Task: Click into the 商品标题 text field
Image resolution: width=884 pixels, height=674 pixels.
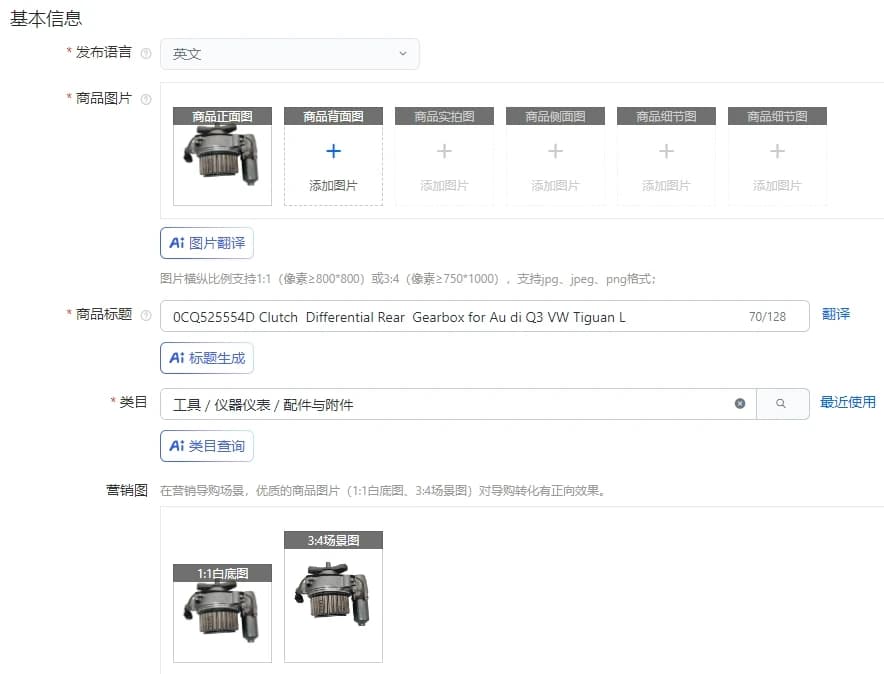Action: click(x=485, y=316)
